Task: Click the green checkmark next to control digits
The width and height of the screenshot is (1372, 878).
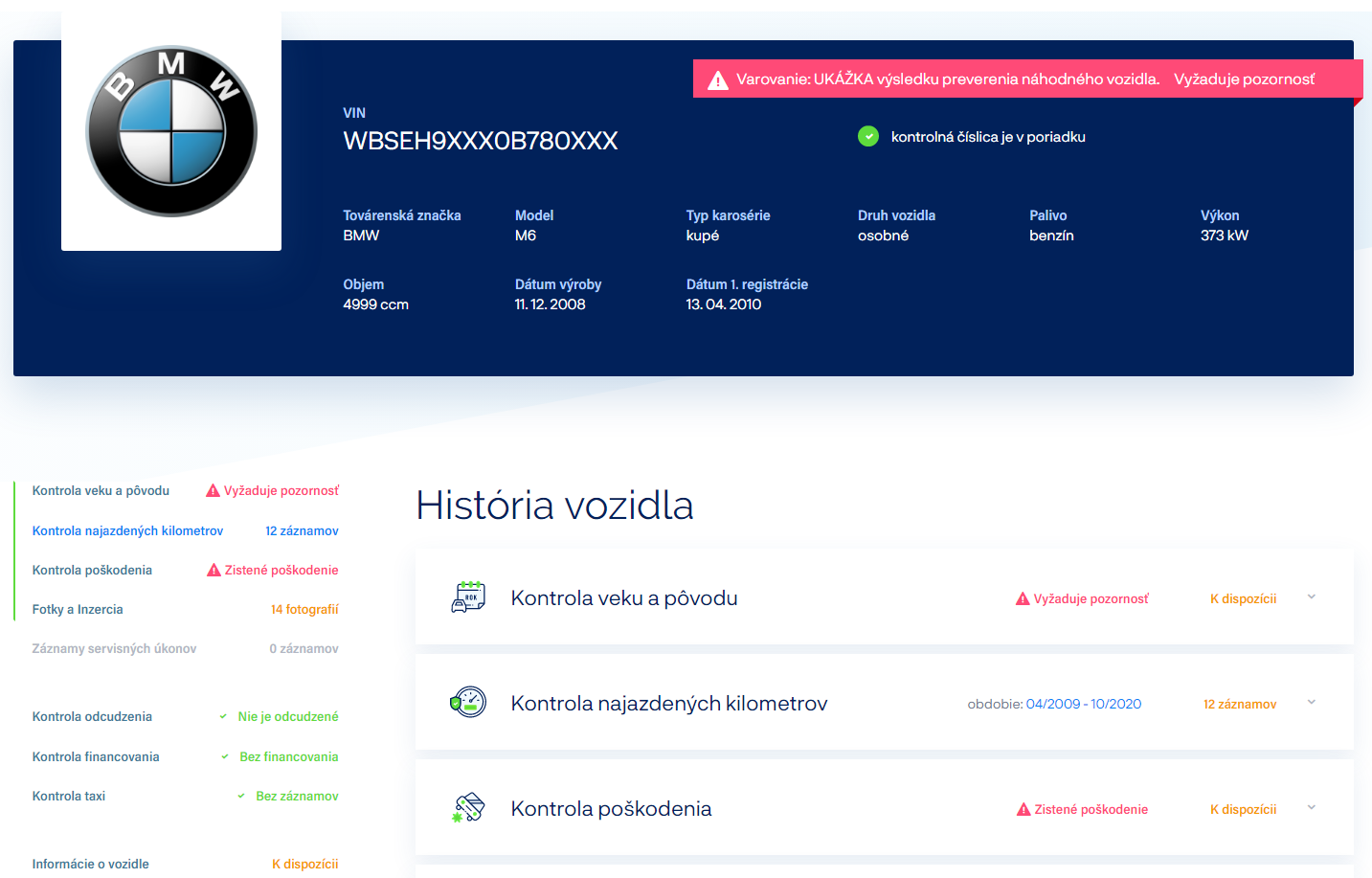Action: (867, 137)
